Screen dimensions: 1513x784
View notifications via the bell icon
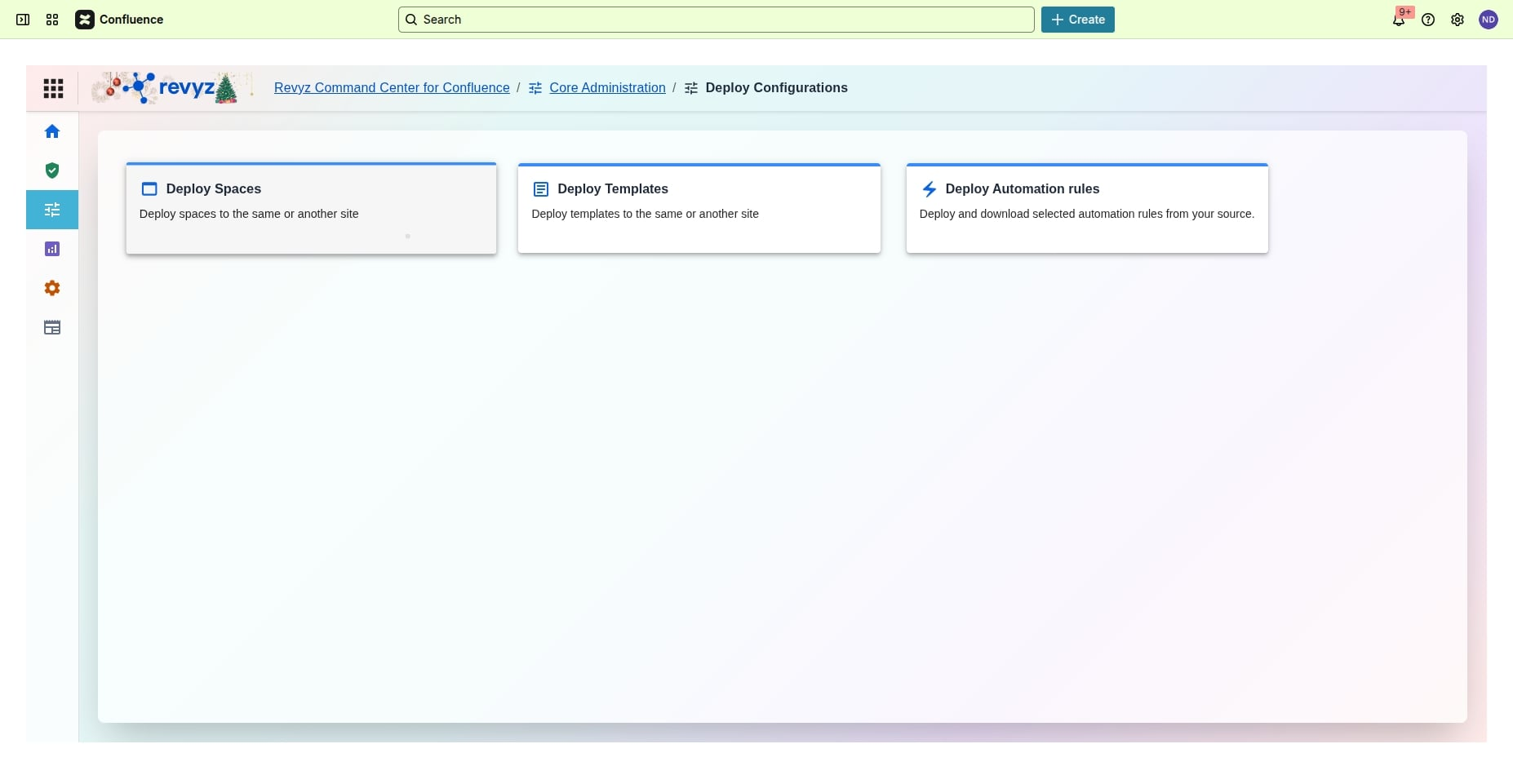click(1399, 20)
